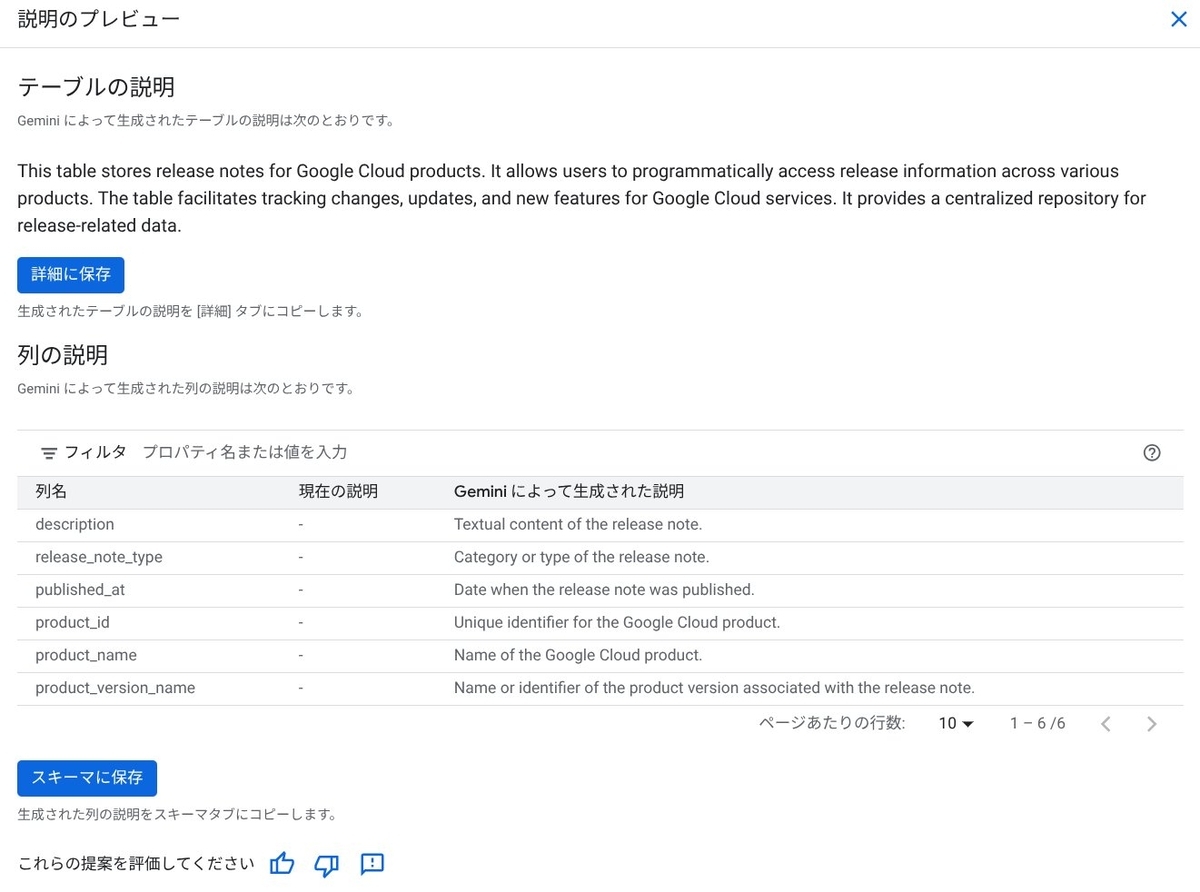Click the 詳細に保存 button

(71, 274)
